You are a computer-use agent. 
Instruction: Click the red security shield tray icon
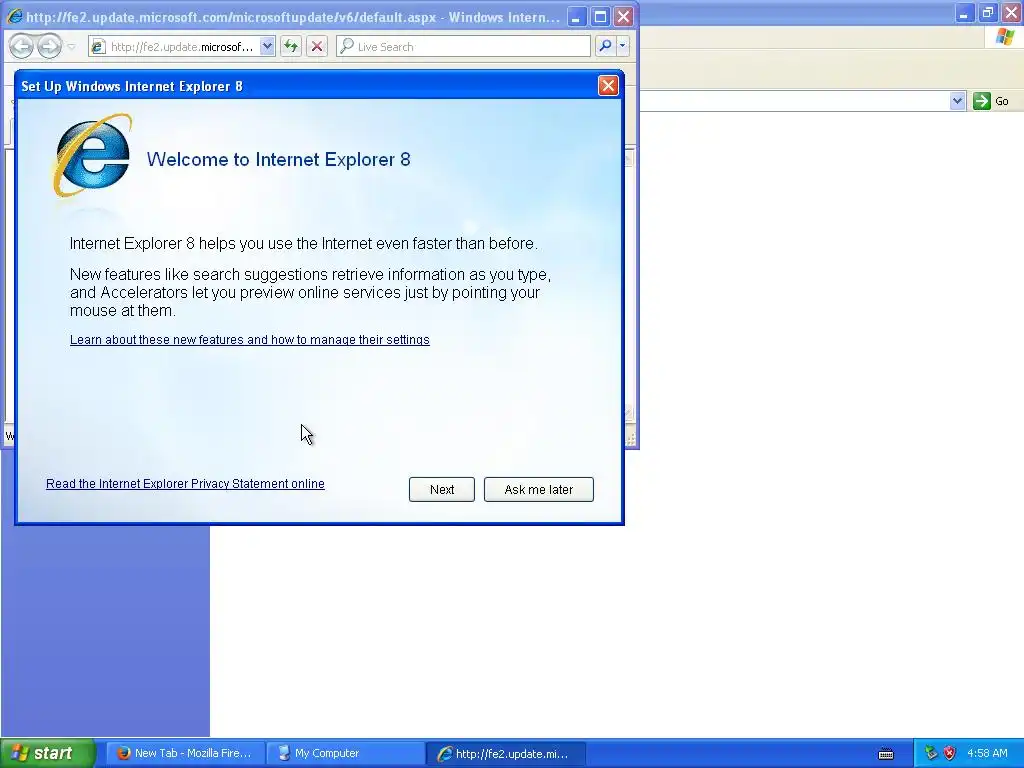[x=950, y=753]
